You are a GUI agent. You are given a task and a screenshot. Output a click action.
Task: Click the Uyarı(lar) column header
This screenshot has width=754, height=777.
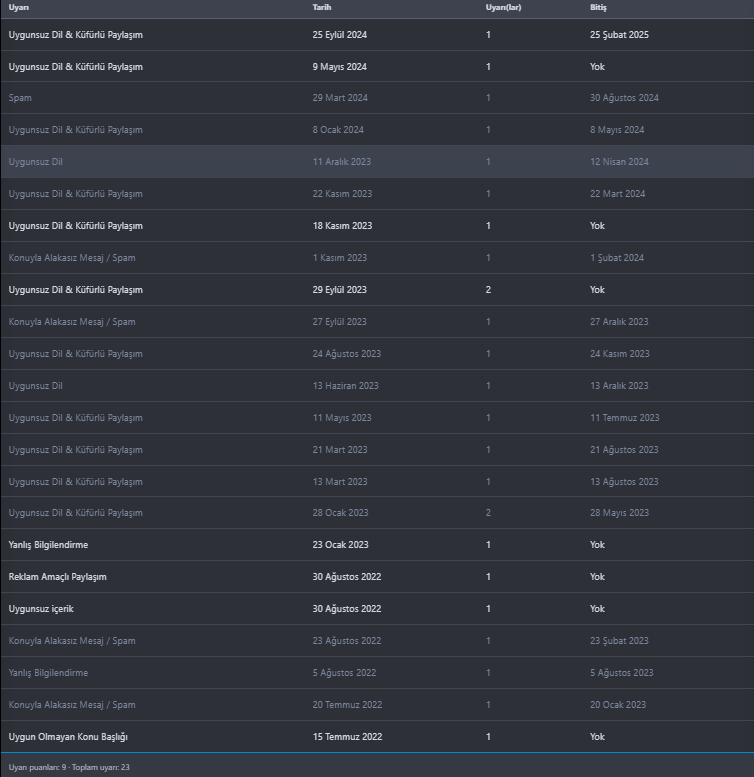(503, 7)
